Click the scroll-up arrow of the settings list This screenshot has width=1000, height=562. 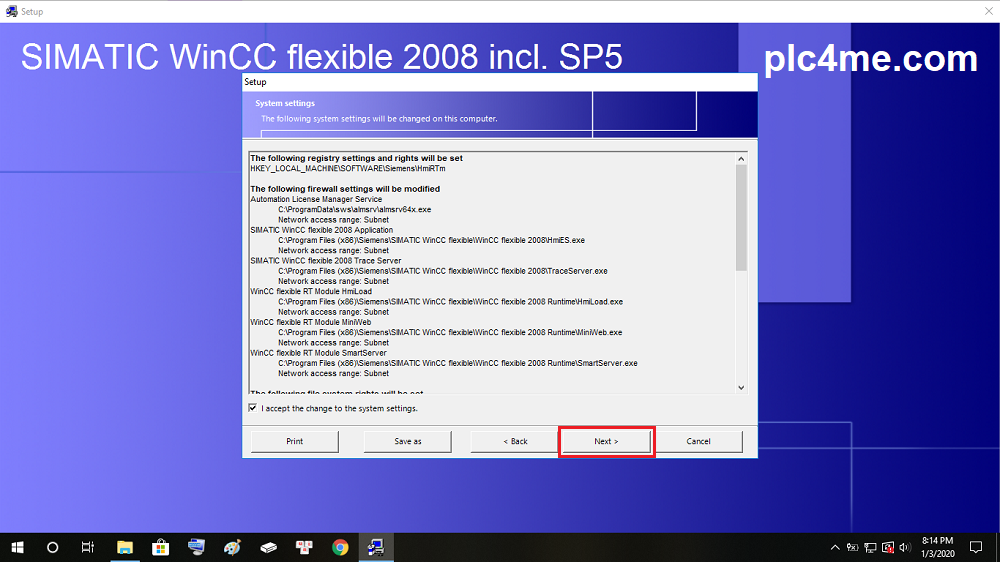[741, 159]
